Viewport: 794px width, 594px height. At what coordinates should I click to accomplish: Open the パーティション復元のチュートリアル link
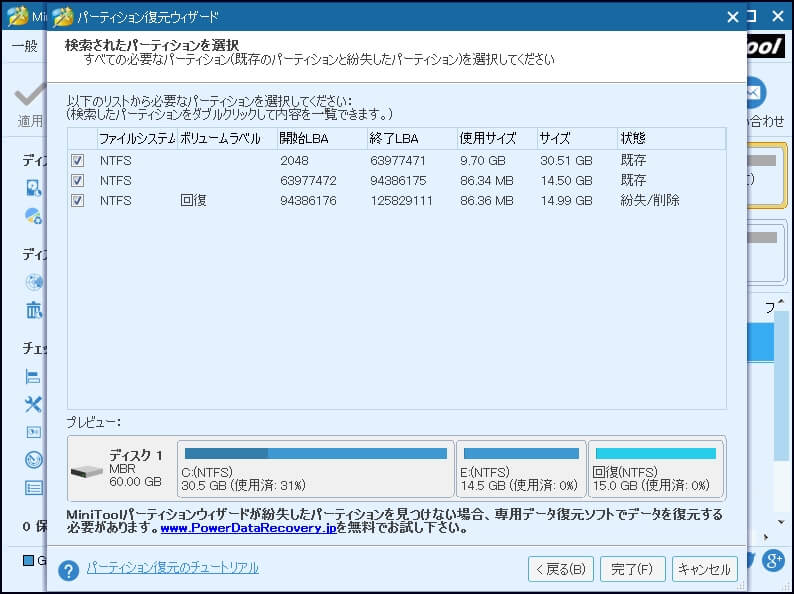(173, 568)
